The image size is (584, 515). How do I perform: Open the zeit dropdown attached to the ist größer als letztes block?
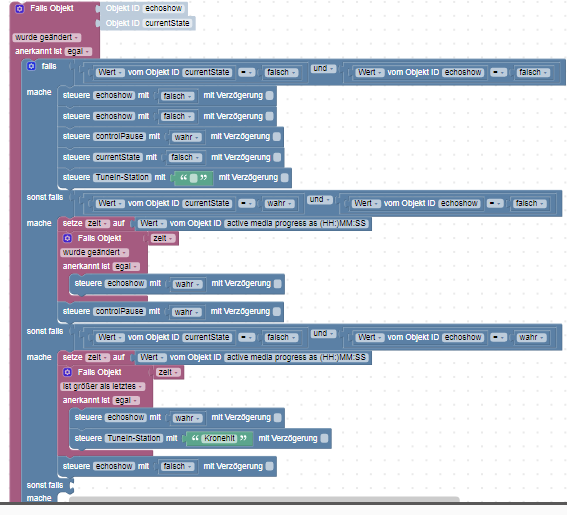coord(168,372)
